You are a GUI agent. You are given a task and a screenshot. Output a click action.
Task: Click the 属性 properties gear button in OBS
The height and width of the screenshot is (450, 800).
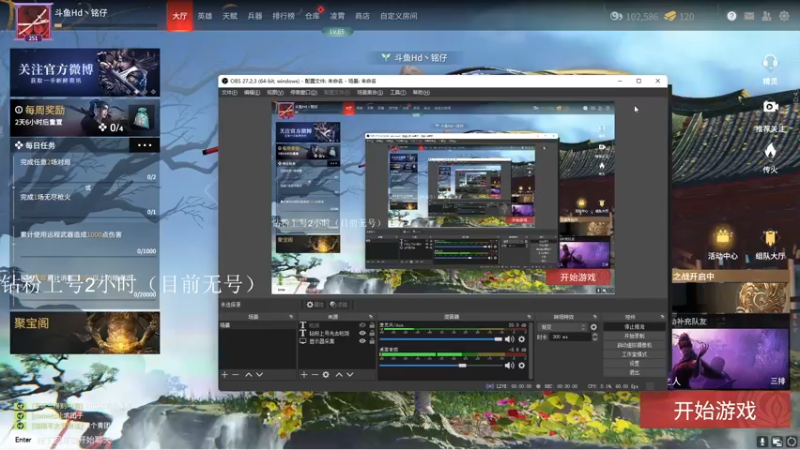[x=315, y=305]
